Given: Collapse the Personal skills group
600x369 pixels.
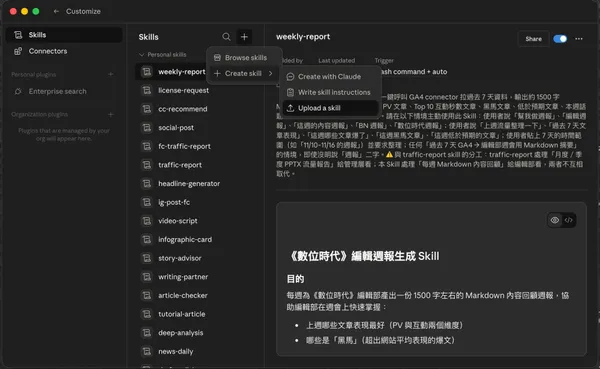Looking at the screenshot, I should click(x=163, y=55).
